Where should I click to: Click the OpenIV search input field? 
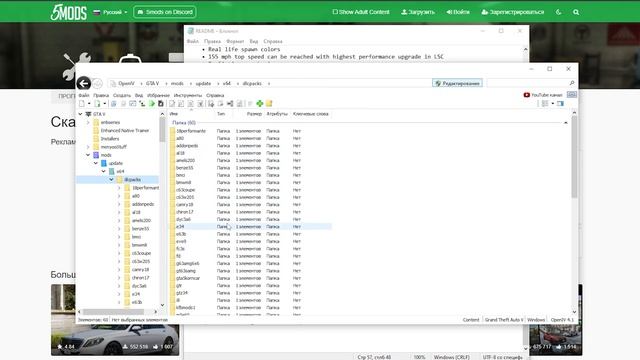(527, 83)
